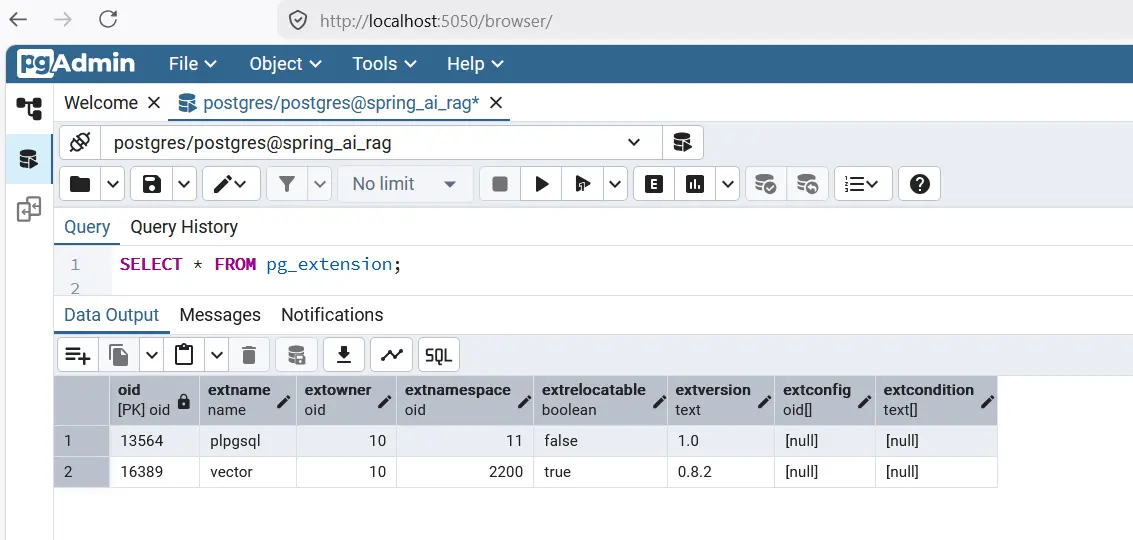Click the Explain (E) button
This screenshot has width=1133, height=540.
click(x=654, y=184)
